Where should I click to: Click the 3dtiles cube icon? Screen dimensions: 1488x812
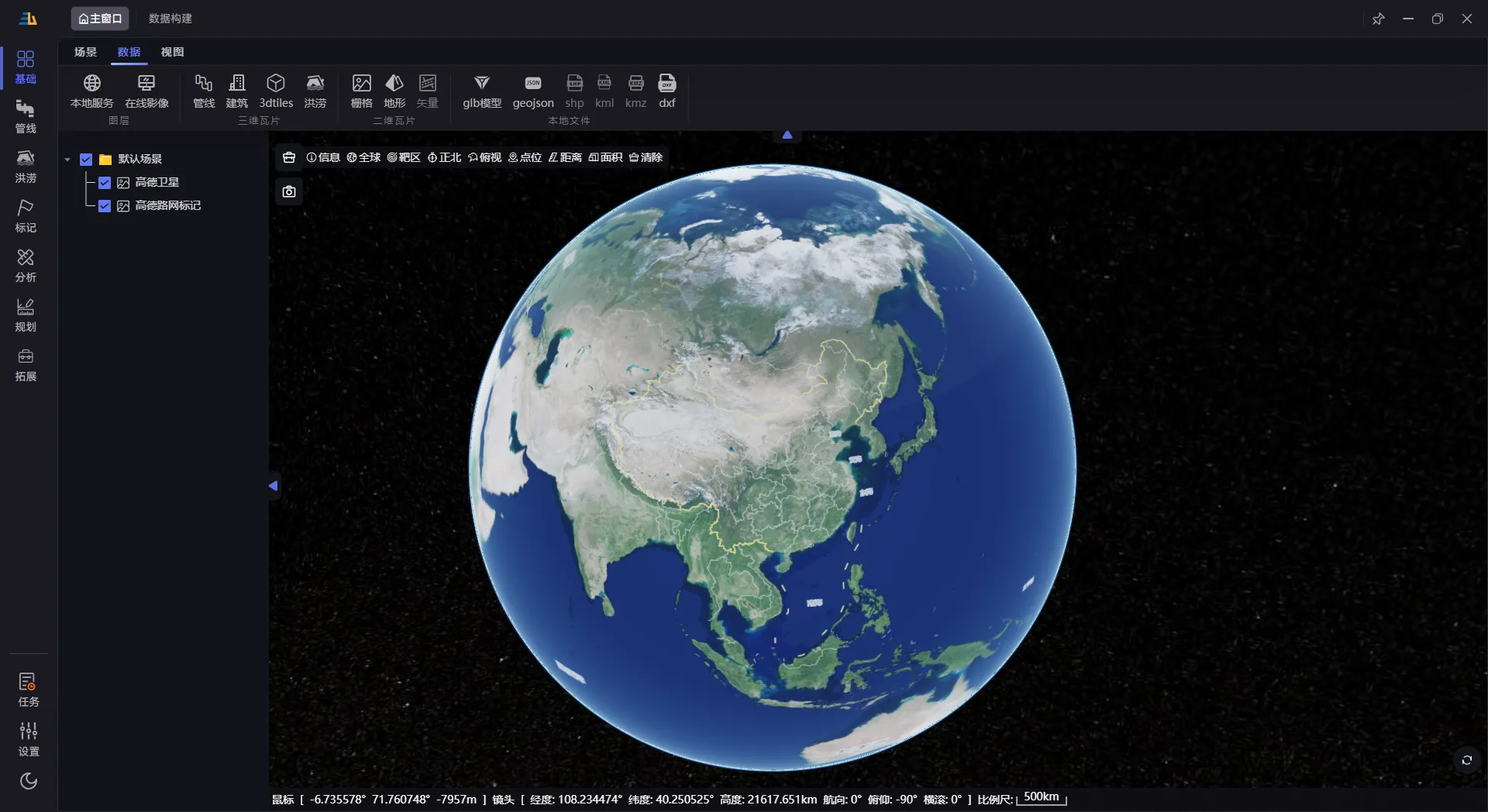[276, 84]
